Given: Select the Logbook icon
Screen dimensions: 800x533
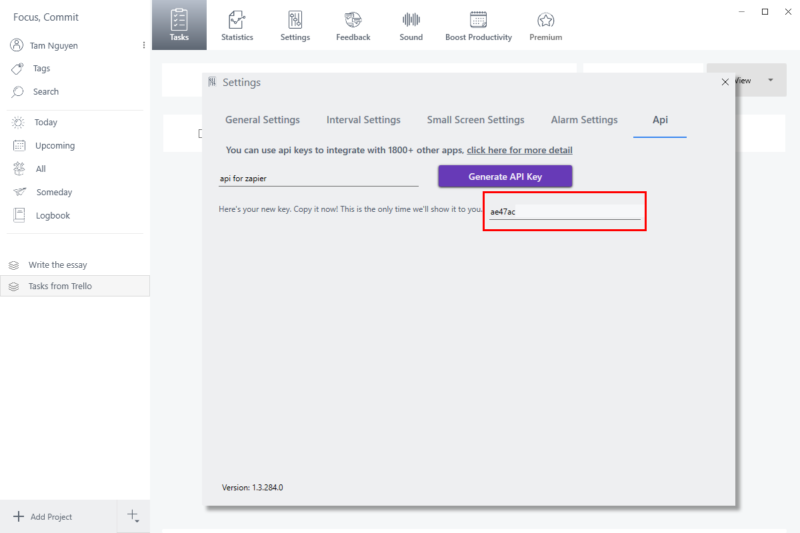Looking at the screenshot, I should click(19, 215).
